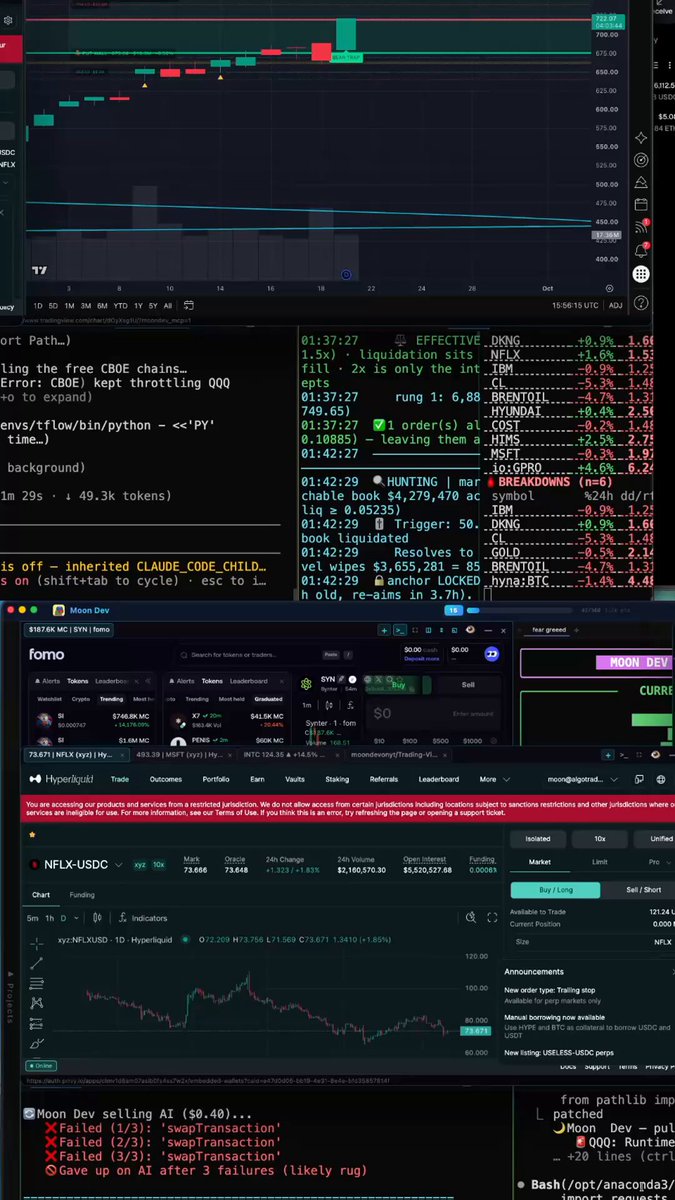Open the Support link in Hyperliquid footer

click(597, 1067)
